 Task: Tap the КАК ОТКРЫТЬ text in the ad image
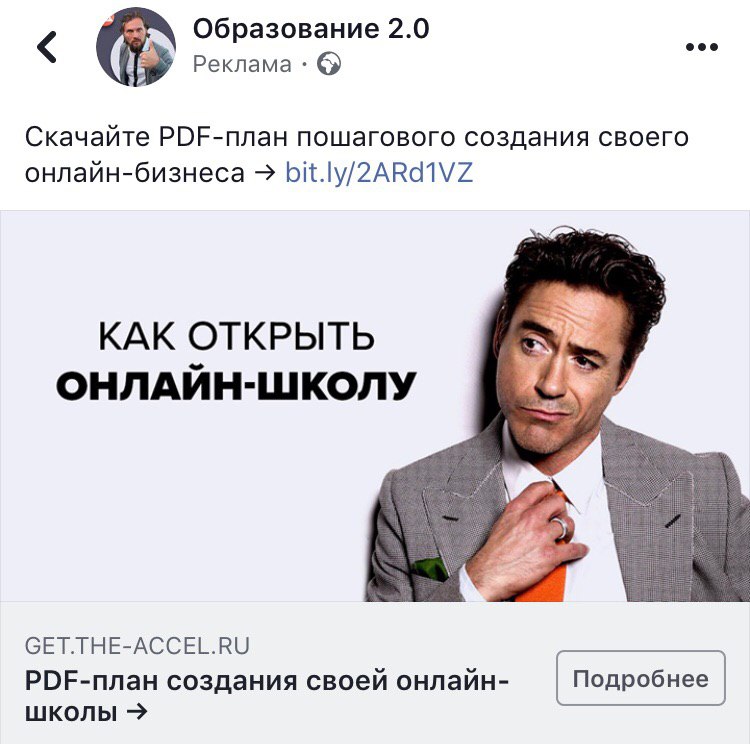point(236,336)
